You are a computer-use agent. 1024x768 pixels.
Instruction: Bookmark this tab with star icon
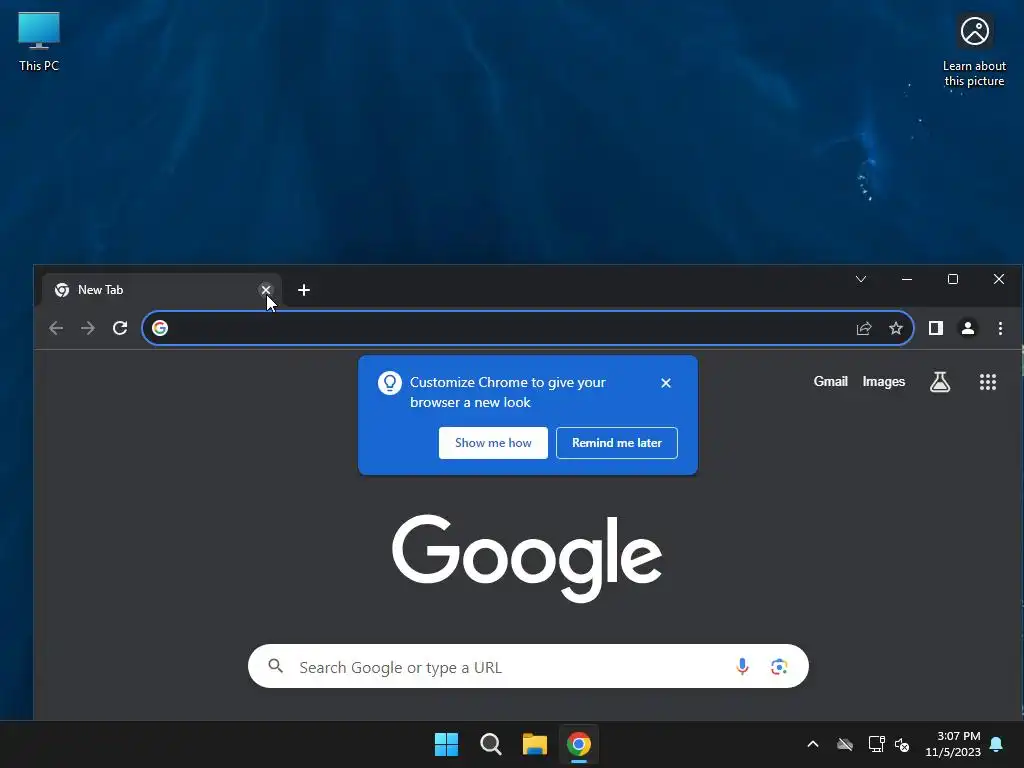click(896, 328)
